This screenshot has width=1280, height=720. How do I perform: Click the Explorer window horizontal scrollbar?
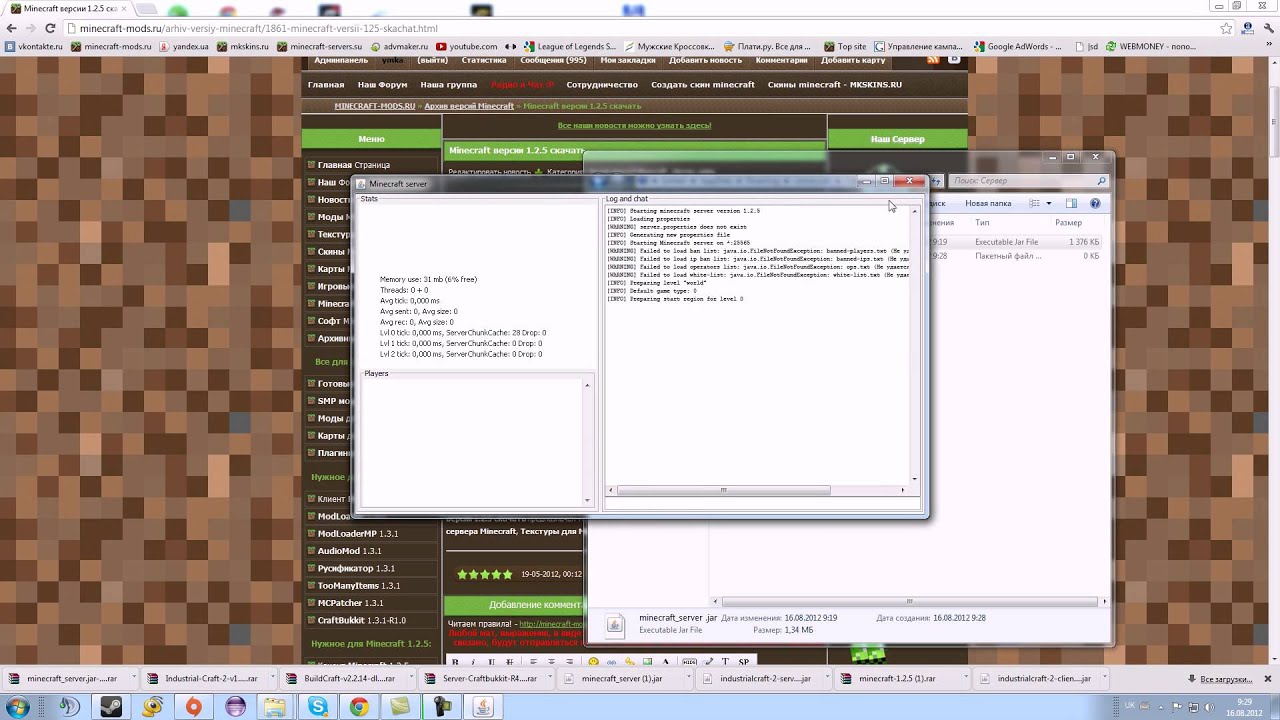pos(909,601)
